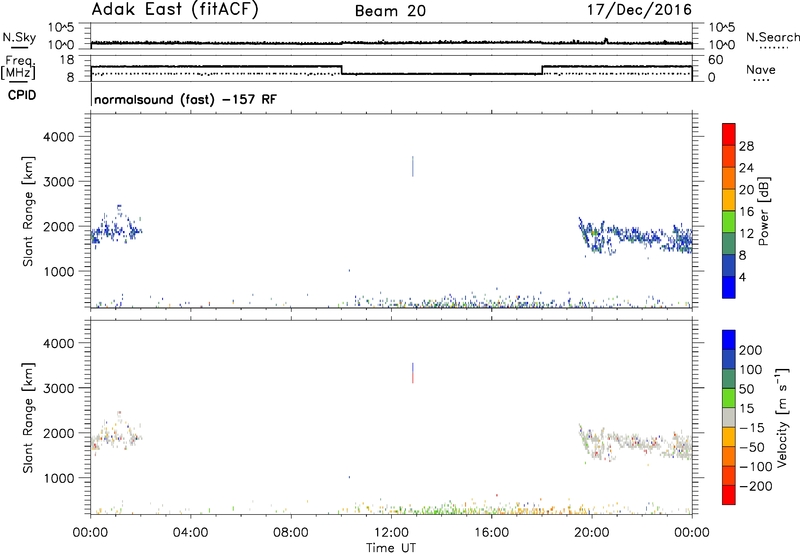Image resolution: width=800 pixels, height=554 pixels.
Task: Click the 'CPID' label
Action: pos(22,95)
